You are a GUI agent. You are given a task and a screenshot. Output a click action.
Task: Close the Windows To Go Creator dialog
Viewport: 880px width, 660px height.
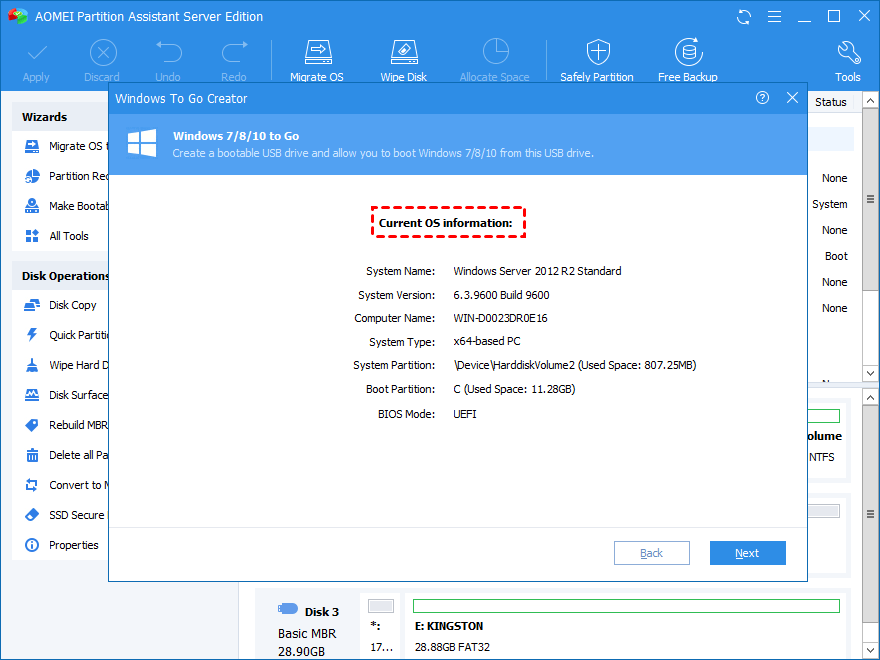click(x=792, y=98)
